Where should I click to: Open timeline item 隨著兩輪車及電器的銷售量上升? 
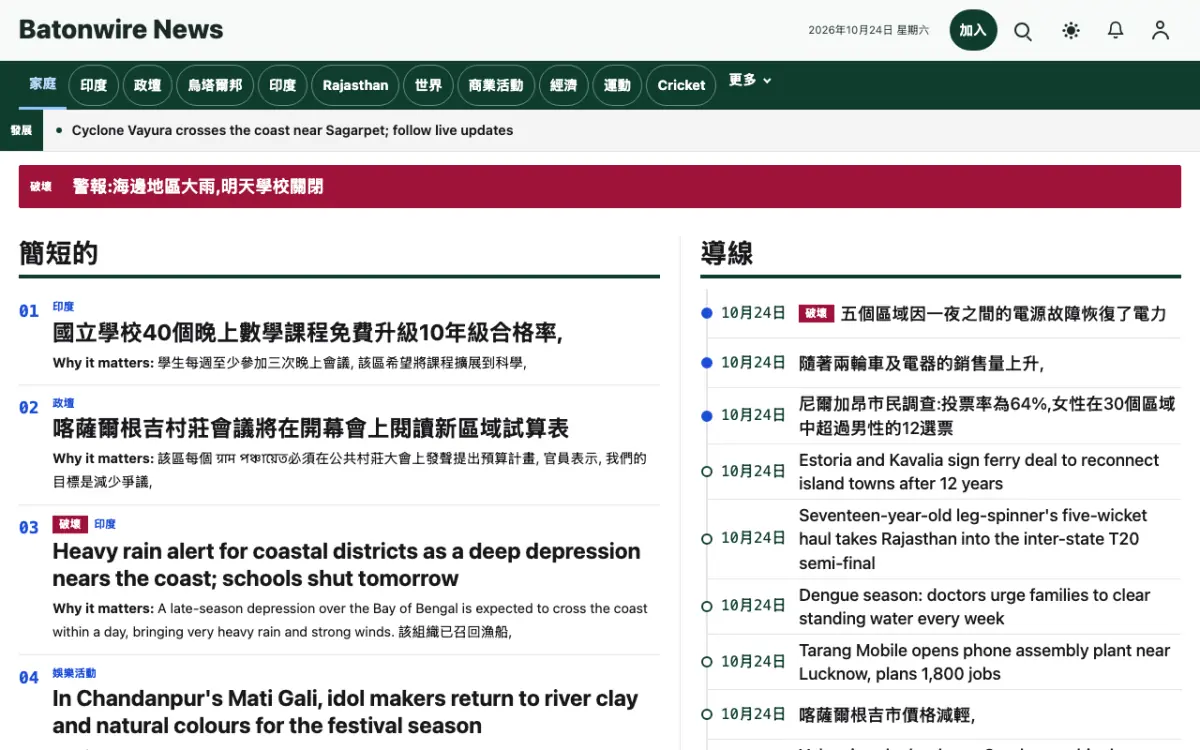pyautogui.click(x=921, y=364)
